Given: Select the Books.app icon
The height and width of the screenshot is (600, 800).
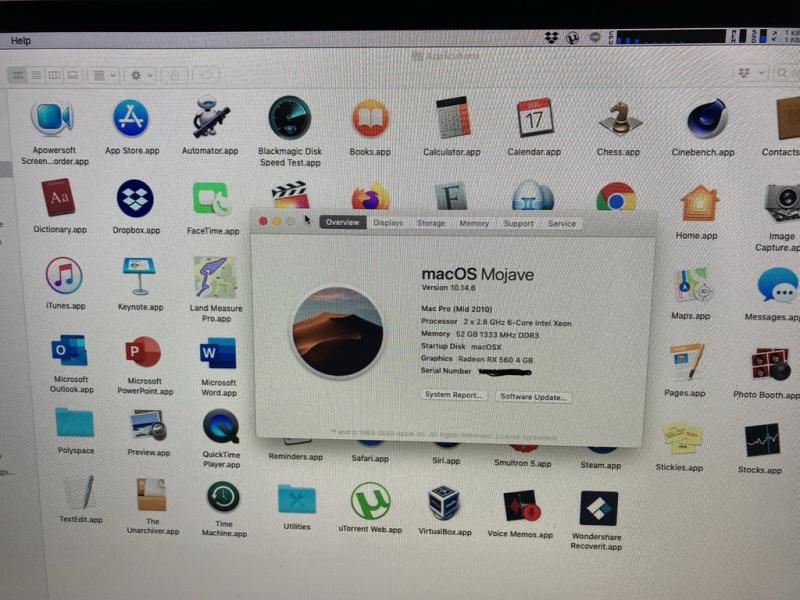Looking at the screenshot, I should tap(370, 119).
